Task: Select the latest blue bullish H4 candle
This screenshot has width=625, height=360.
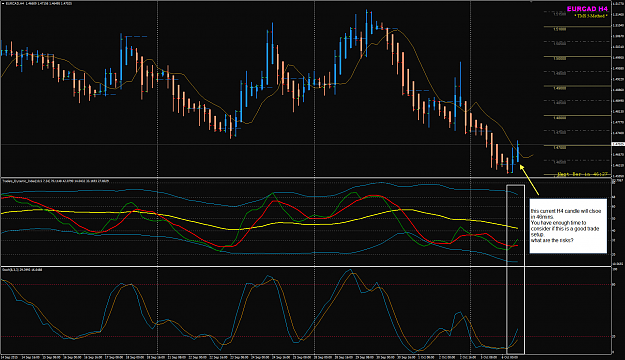Action: (x=518, y=151)
